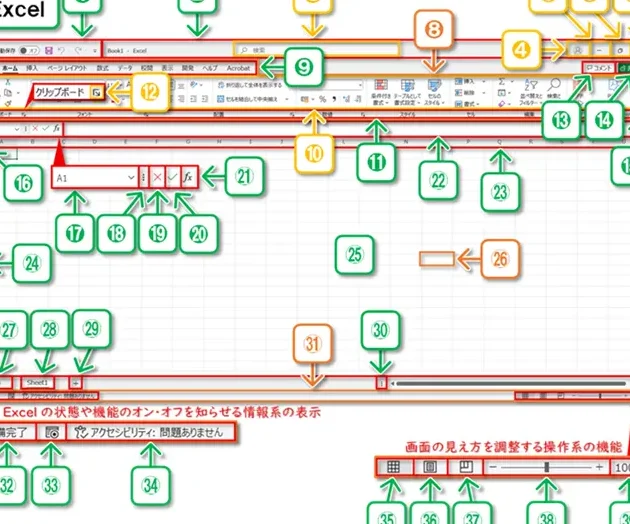Switch to Page Break Preview icon in callout

(x=465, y=467)
